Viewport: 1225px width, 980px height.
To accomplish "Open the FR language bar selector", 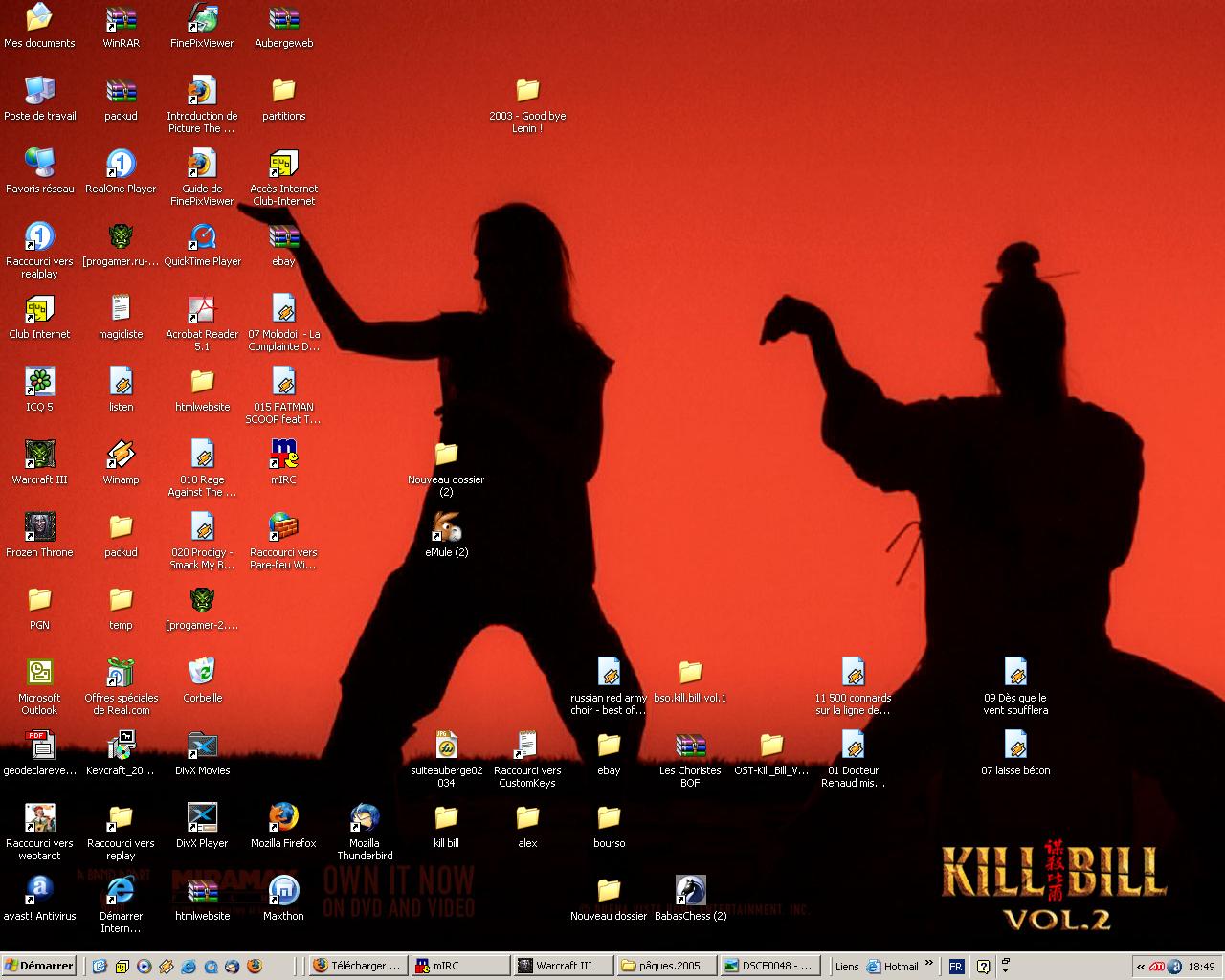I will [x=956, y=967].
